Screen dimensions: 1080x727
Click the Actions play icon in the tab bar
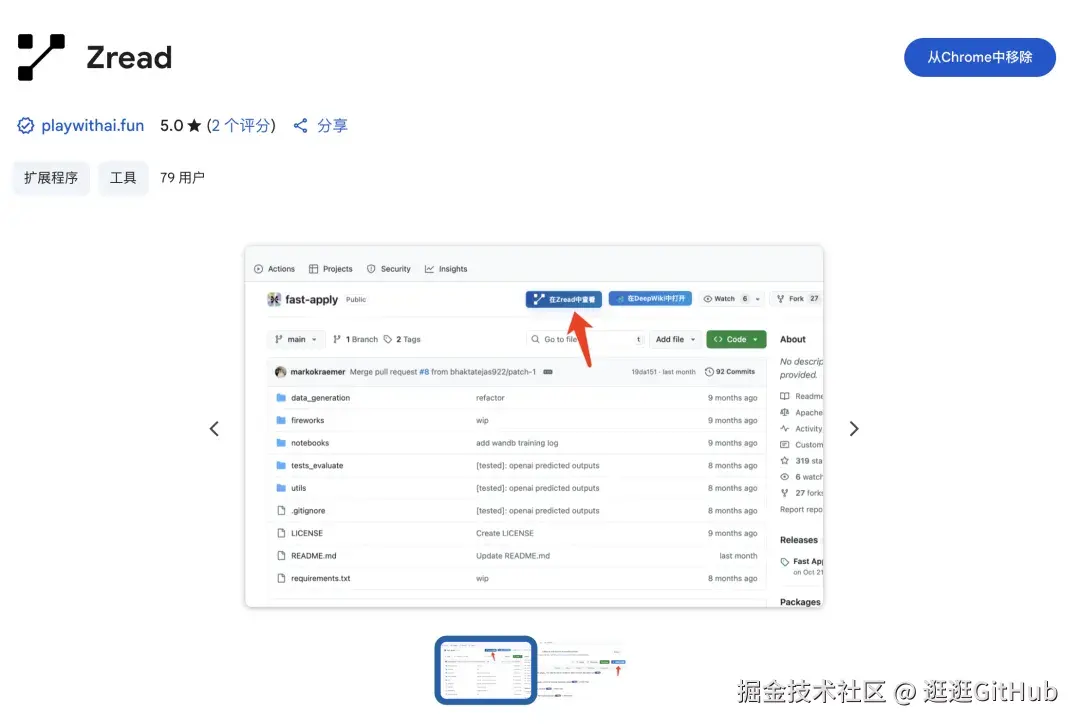pyautogui.click(x=258, y=268)
